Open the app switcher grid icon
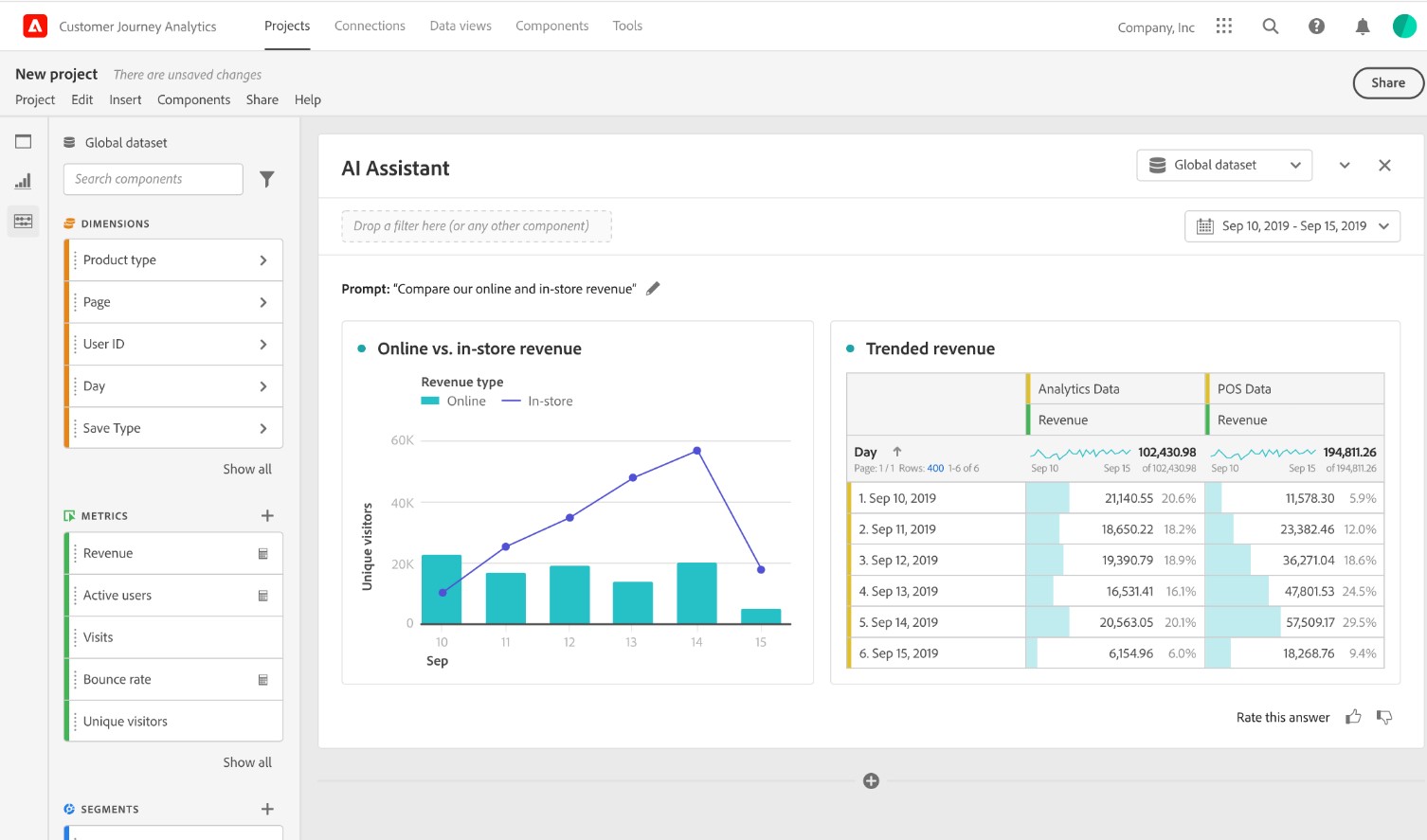 (x=1224, y=27)
